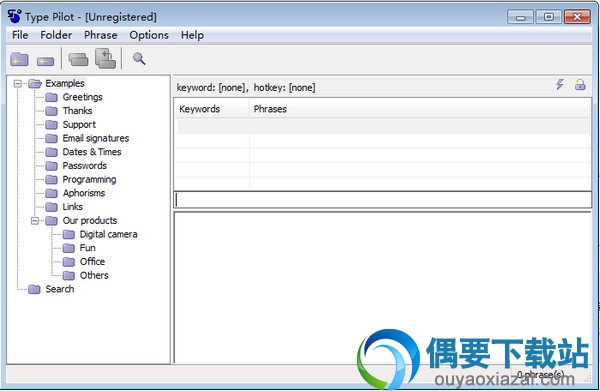Click the open Examples folder icon
The width and height of the screenshot is (600, 391).
(35, 83)
